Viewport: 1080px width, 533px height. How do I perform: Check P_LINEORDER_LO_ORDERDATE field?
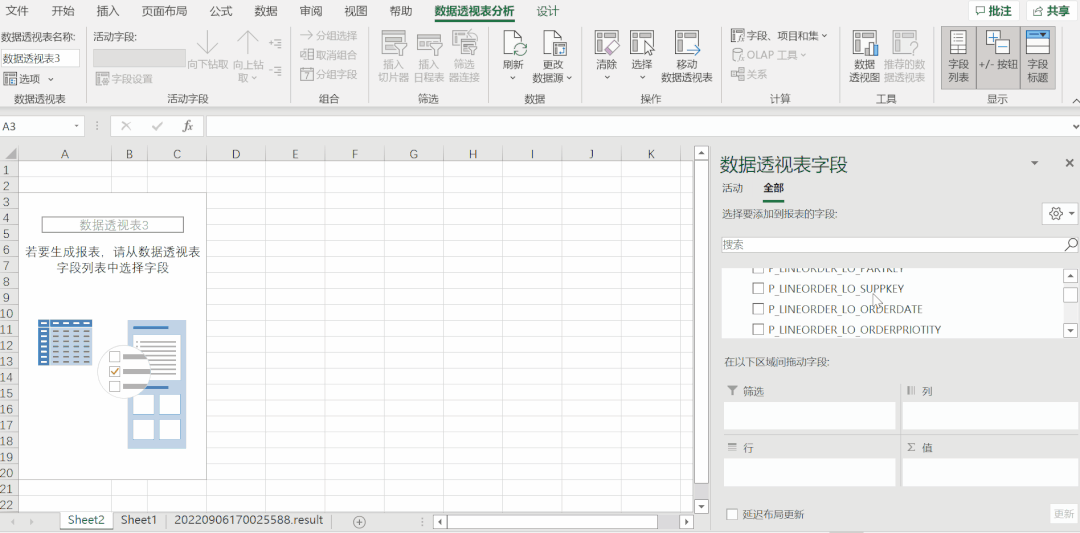pyautogui.click(x=758, y=309)
